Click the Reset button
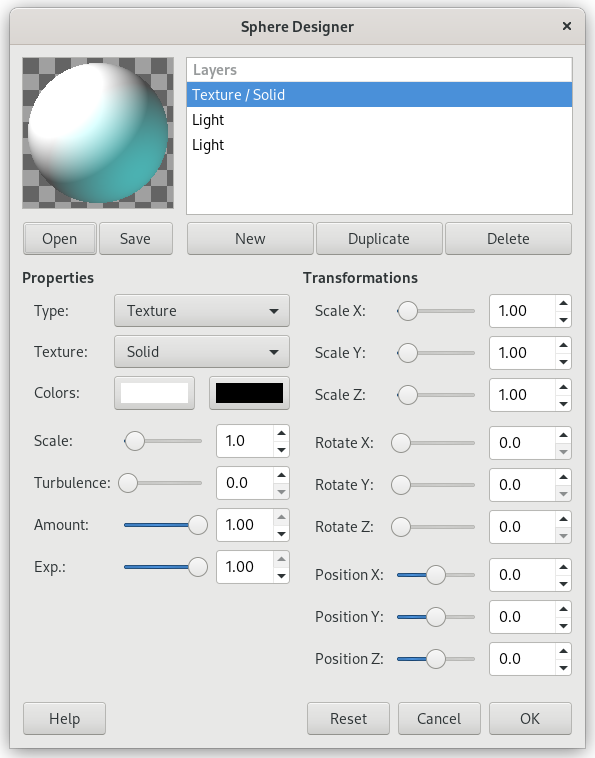595x758 pixels. pos(348,719)
